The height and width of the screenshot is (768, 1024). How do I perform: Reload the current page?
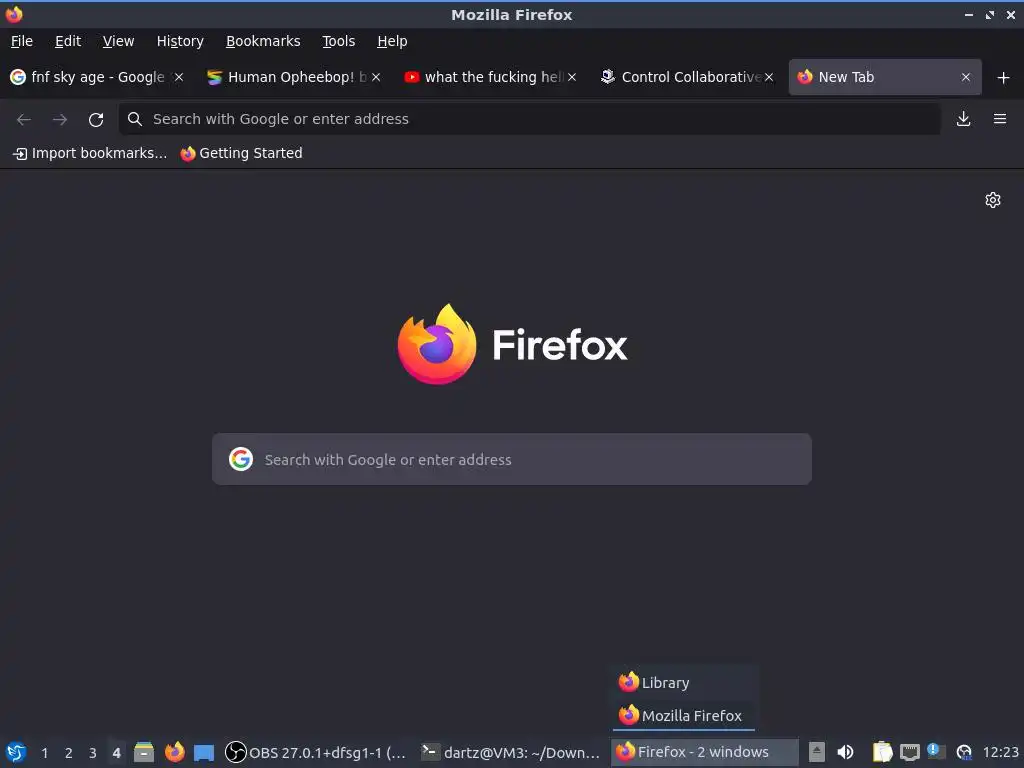(96, 120)
